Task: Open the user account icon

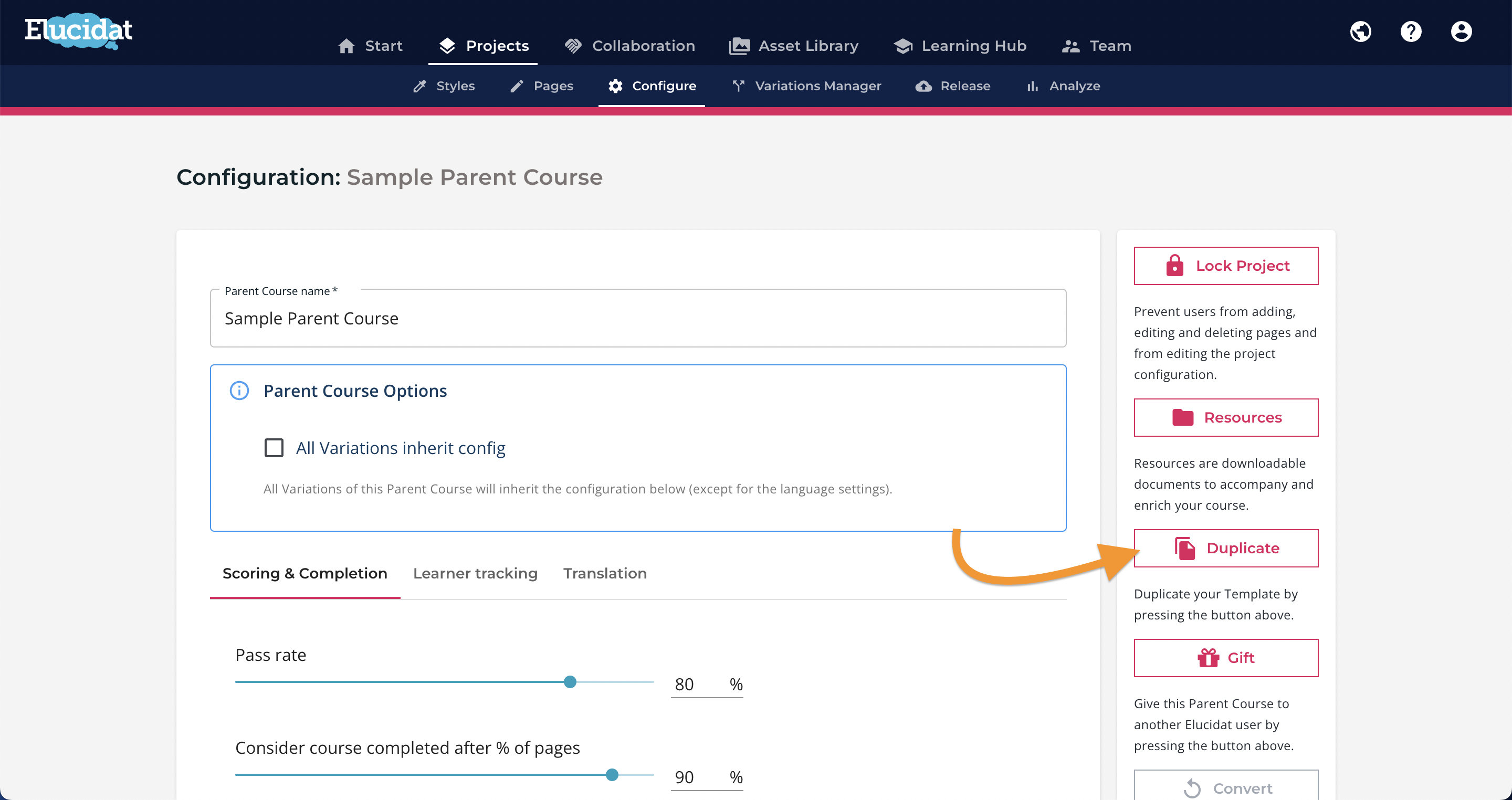Action: tap(1461, 31)
